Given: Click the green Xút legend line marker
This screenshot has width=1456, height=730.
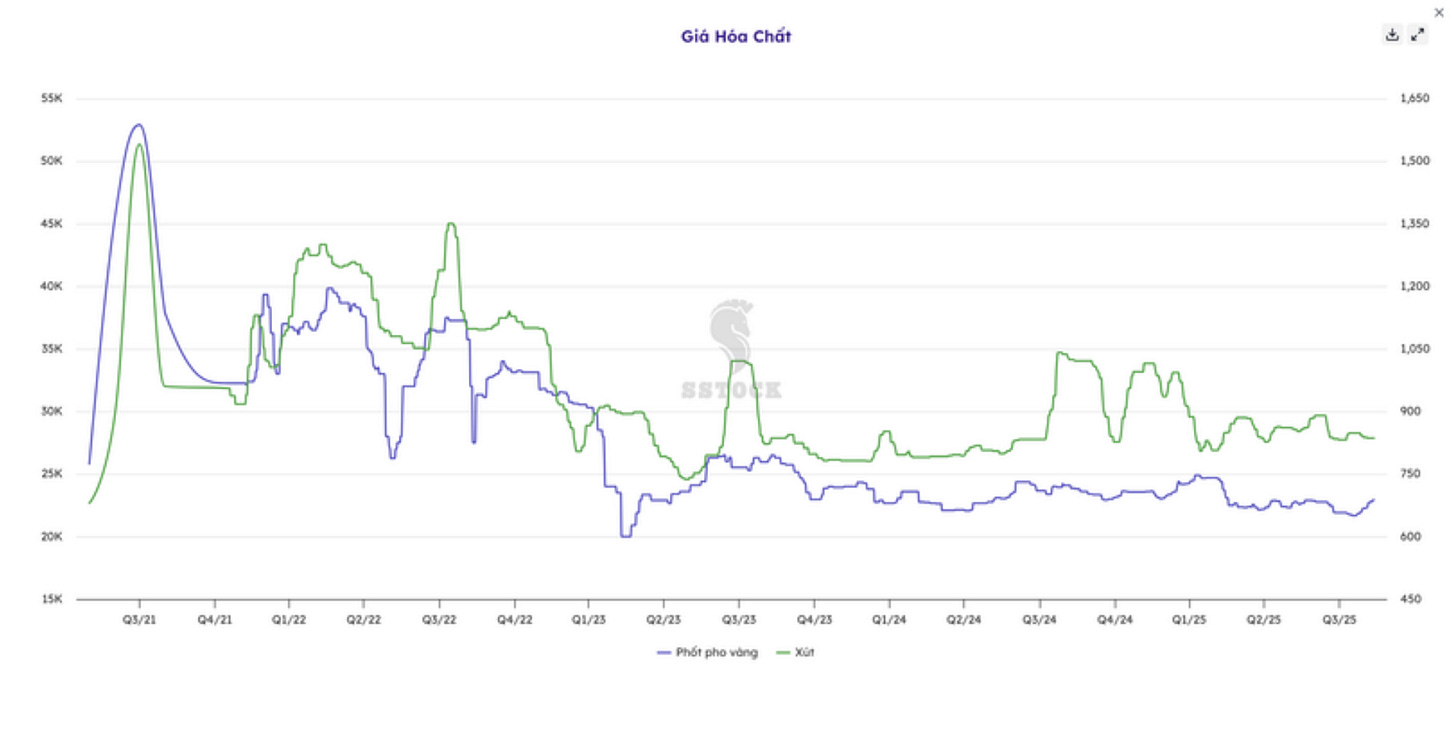Looking at the screenshot, I should [783, 653].
